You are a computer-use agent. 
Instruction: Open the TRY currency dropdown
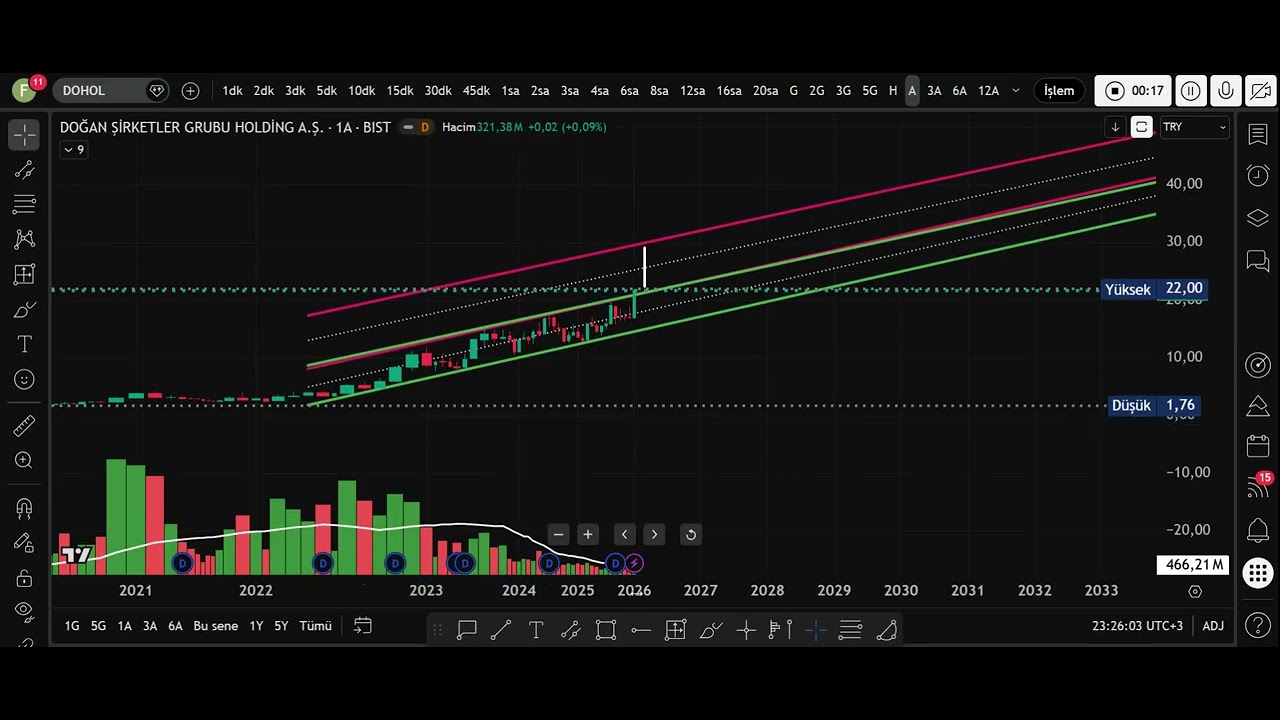[1194, 127]
